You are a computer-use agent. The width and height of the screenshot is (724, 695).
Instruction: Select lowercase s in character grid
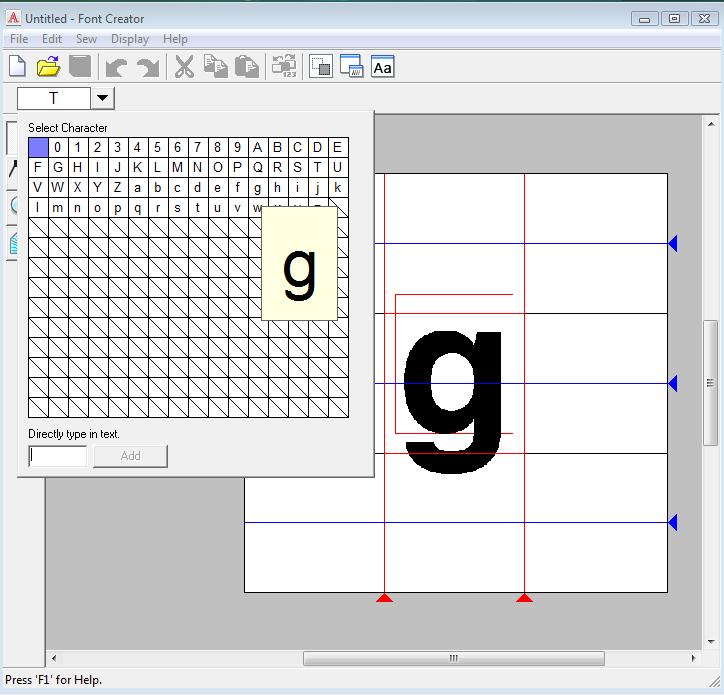[x=177, y=207]
